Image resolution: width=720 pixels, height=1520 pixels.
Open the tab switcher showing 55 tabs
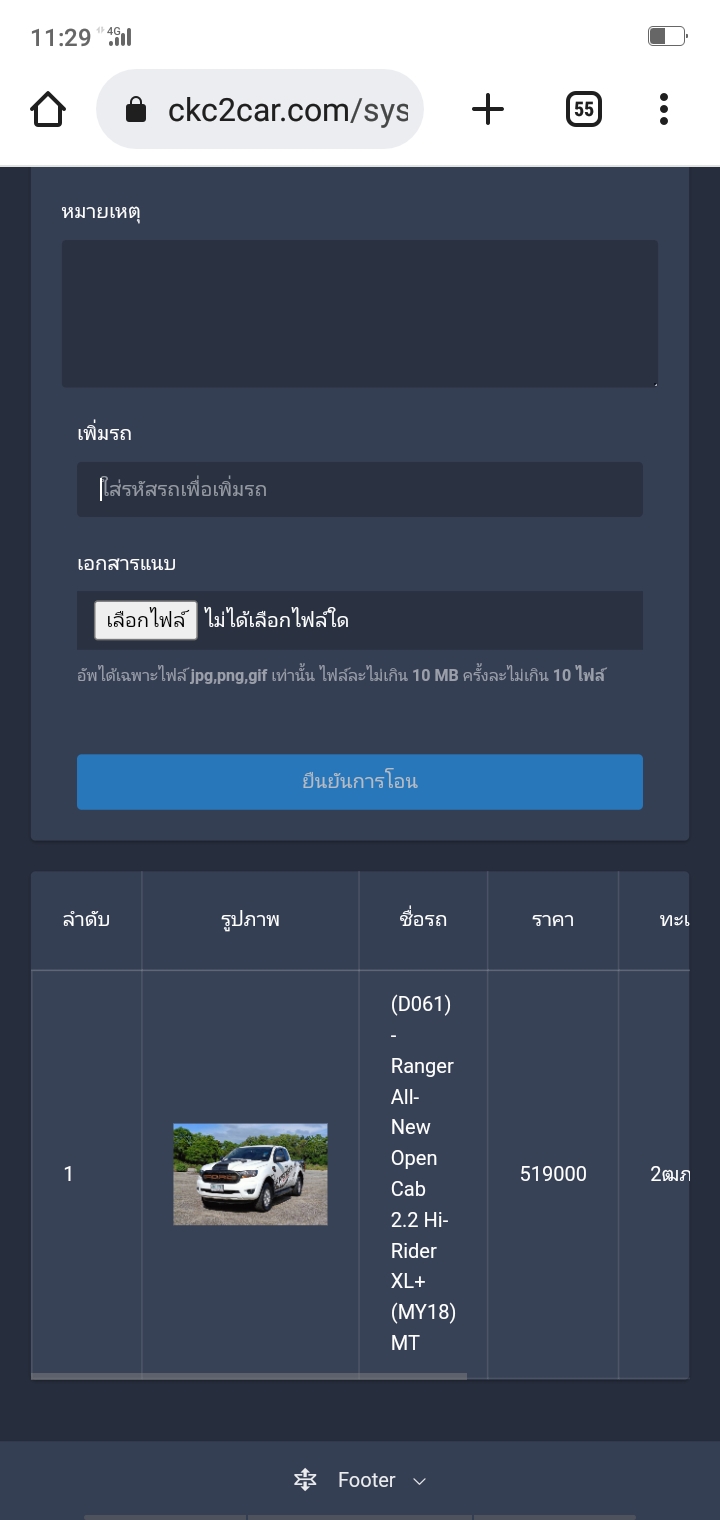pos(584,109)
